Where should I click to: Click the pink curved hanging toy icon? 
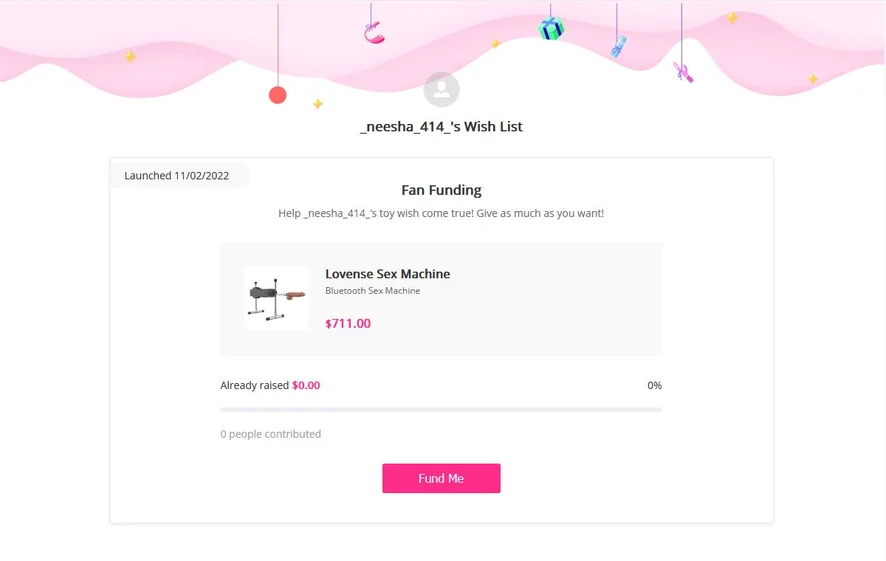pos(374,34)
